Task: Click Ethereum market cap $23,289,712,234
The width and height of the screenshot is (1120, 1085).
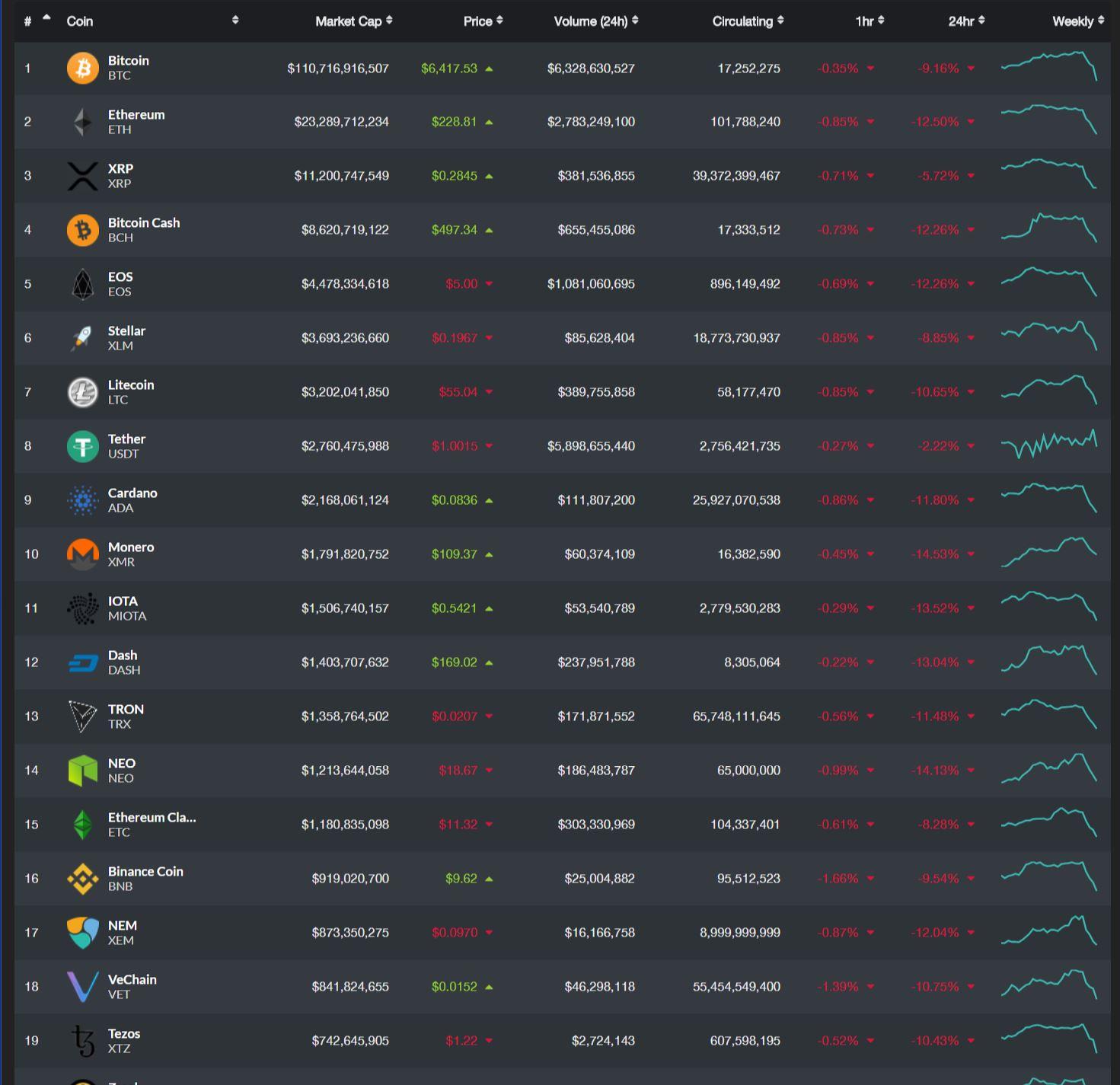Action: pos(342,122)
